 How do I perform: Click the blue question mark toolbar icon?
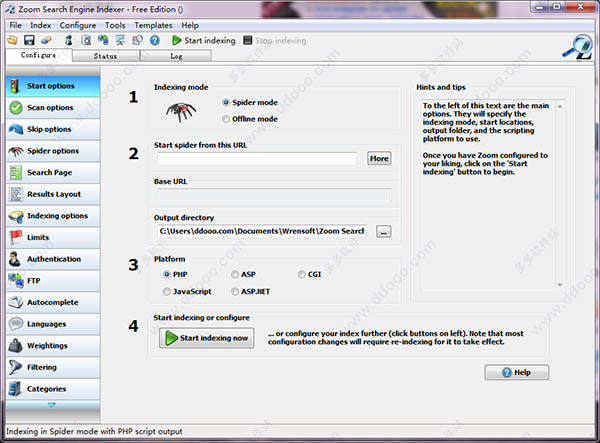pyautogui.click(x=155, y=40)
